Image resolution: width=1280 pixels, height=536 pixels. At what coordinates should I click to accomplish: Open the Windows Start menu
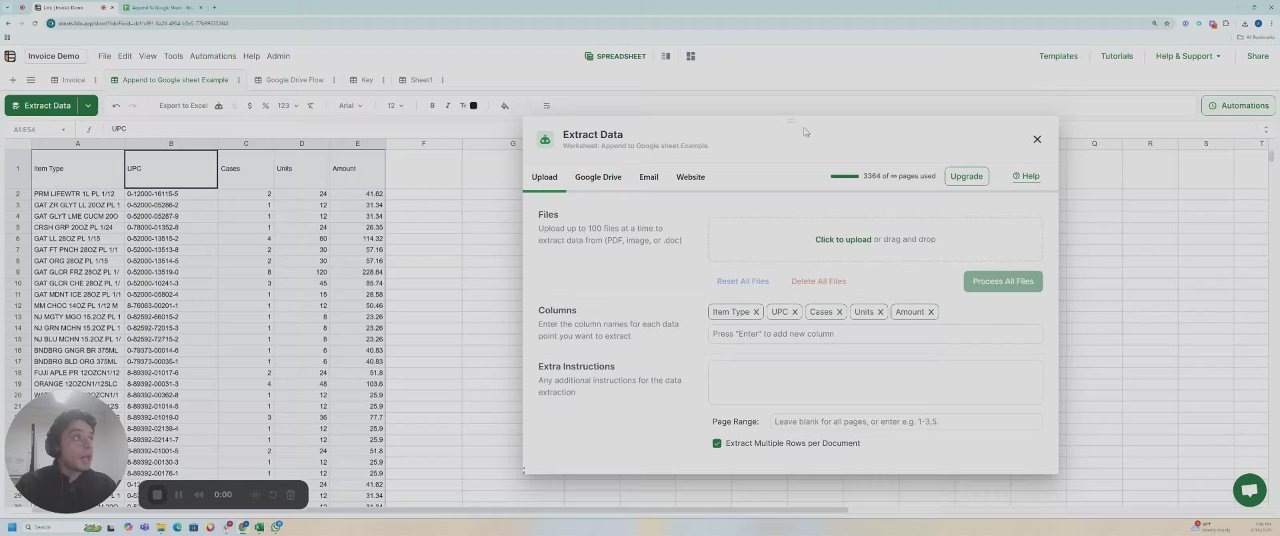(x=12, y=527)
